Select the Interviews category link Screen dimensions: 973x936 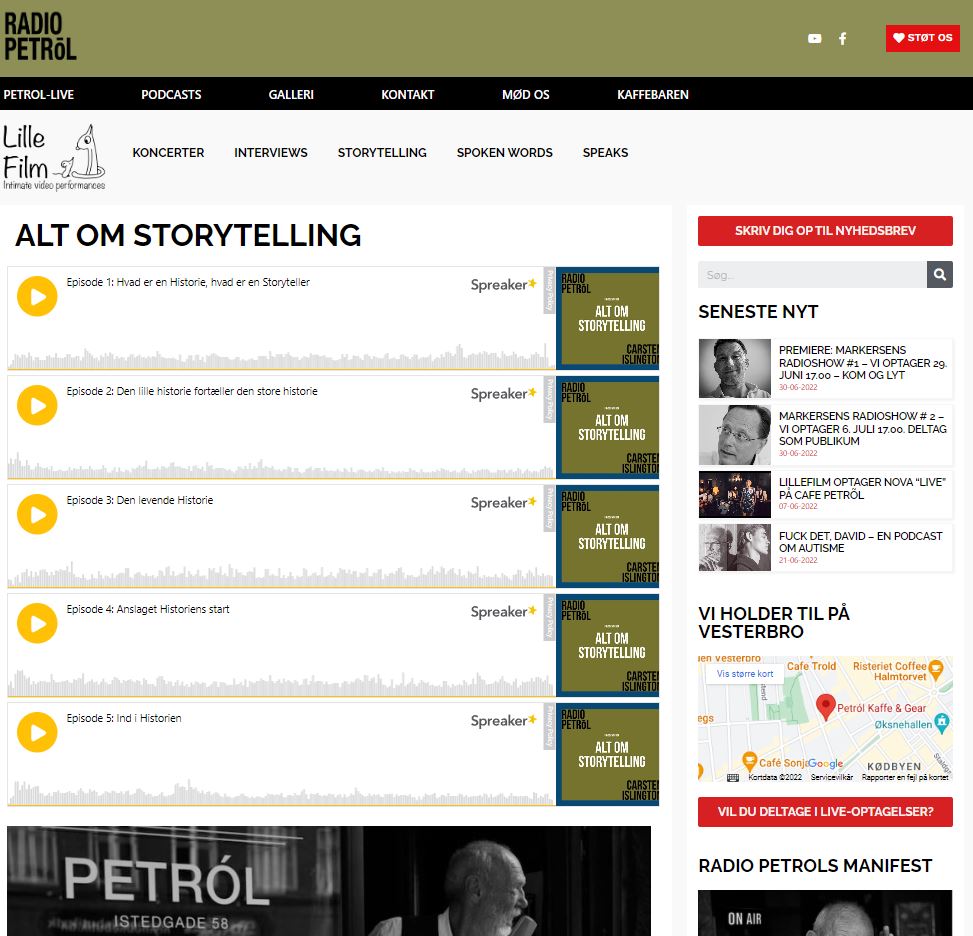(x=271, y=153)
